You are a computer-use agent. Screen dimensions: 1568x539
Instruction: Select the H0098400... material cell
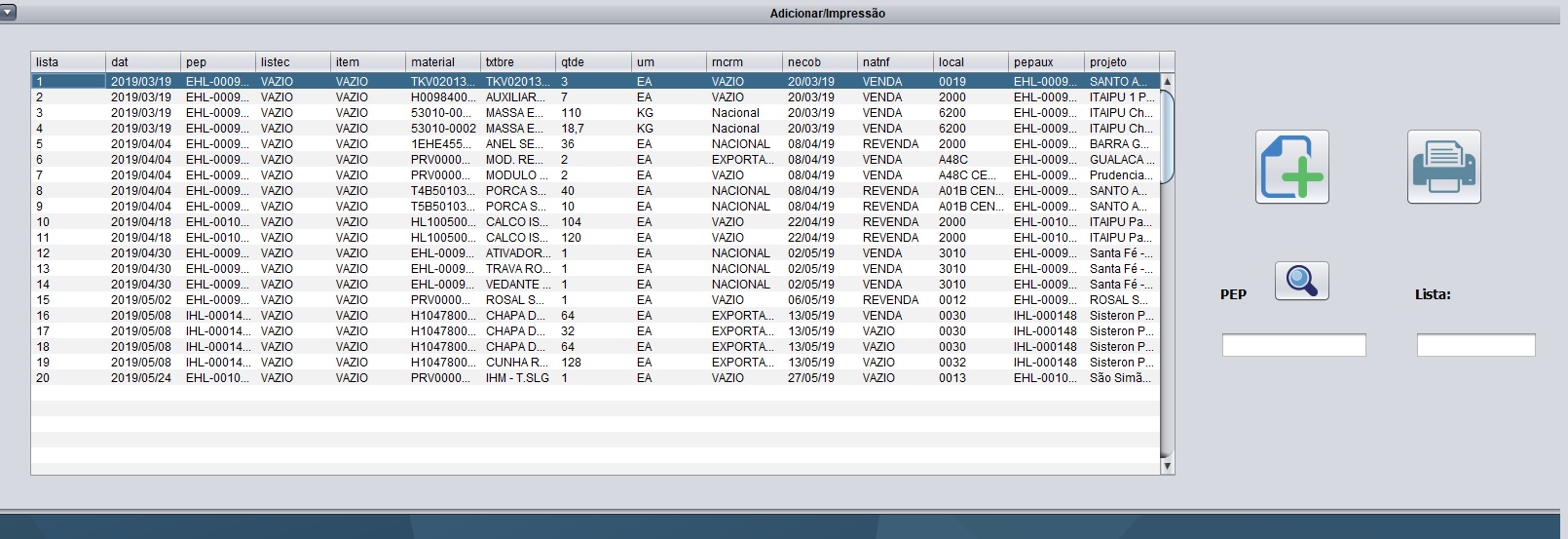(443, 97)
